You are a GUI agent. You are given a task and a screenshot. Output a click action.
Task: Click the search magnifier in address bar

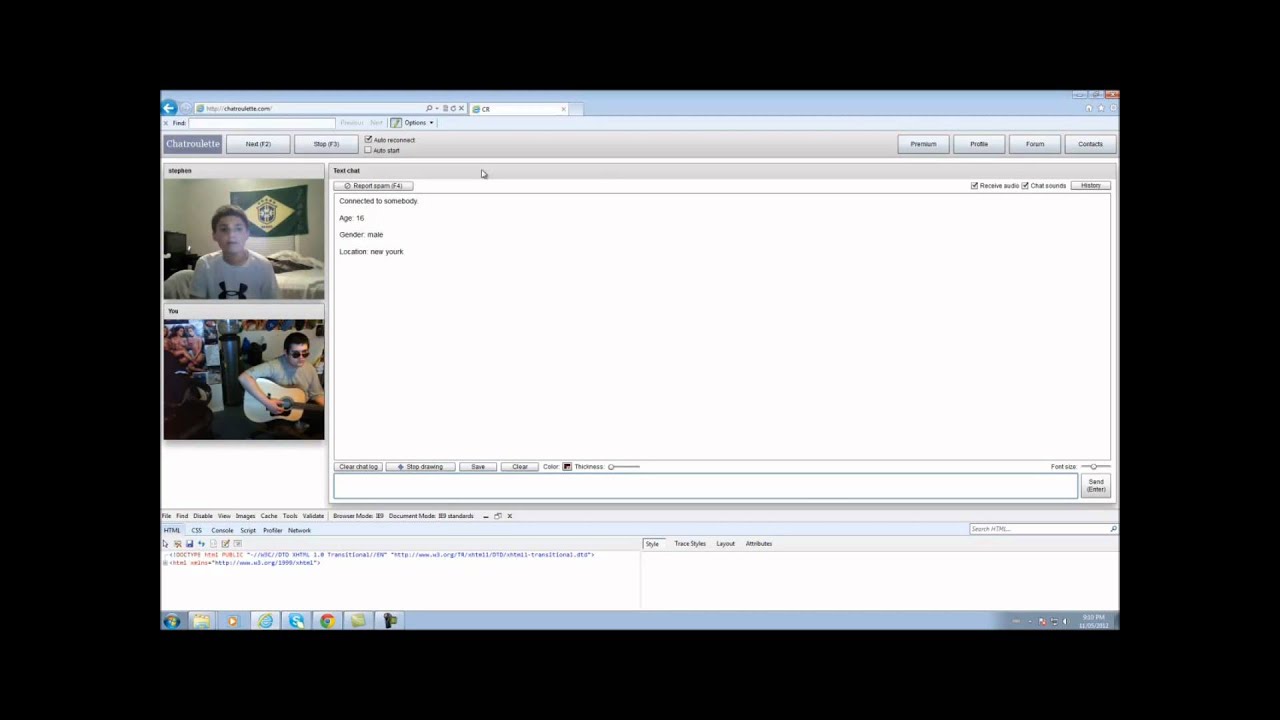pos(429,108)
